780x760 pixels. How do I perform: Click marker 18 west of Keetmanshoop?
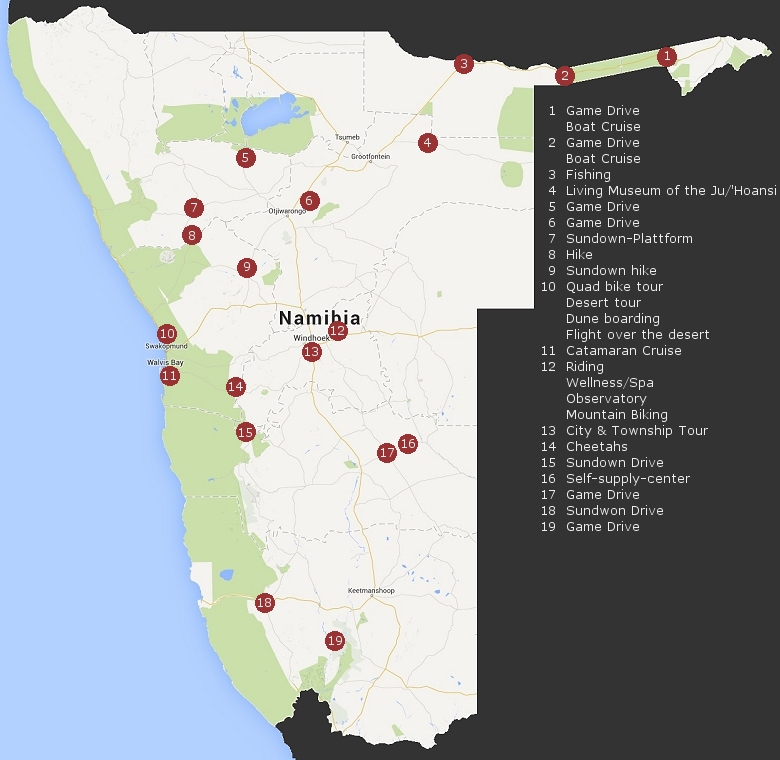point(265,603)
